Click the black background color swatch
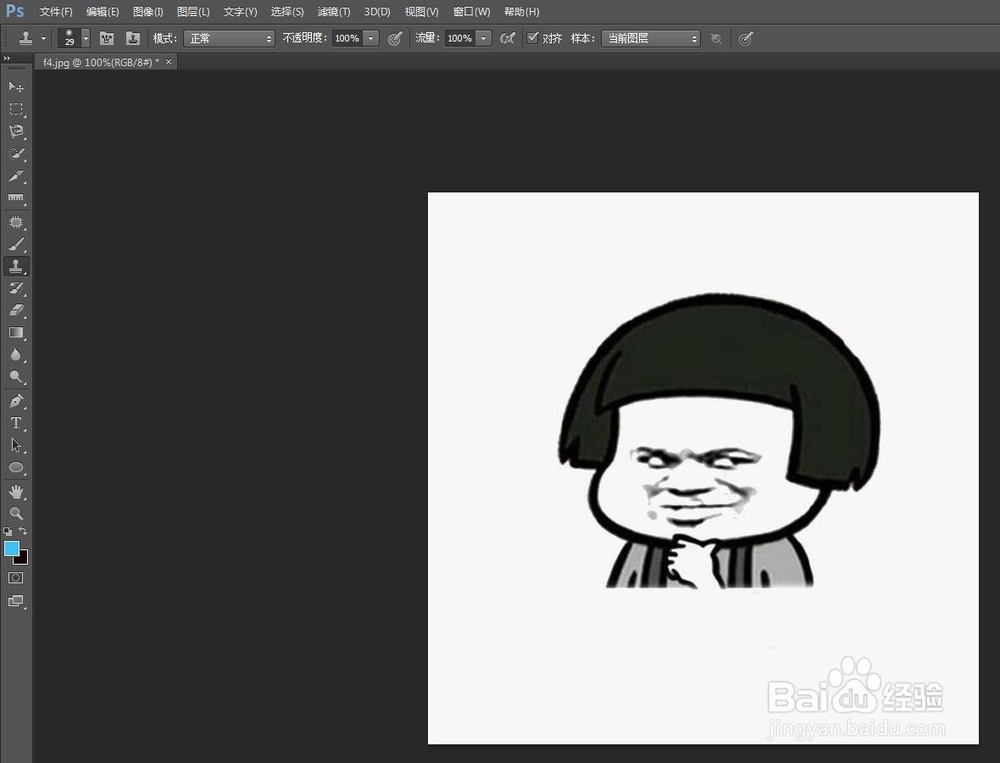Image resolution: width=1000 pixels, height=763 pixels. tap(23, 559)
